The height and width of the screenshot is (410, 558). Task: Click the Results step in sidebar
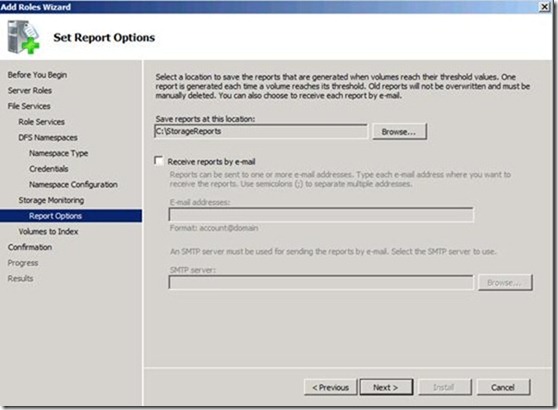pyautogui.click(x=20, y=278)
